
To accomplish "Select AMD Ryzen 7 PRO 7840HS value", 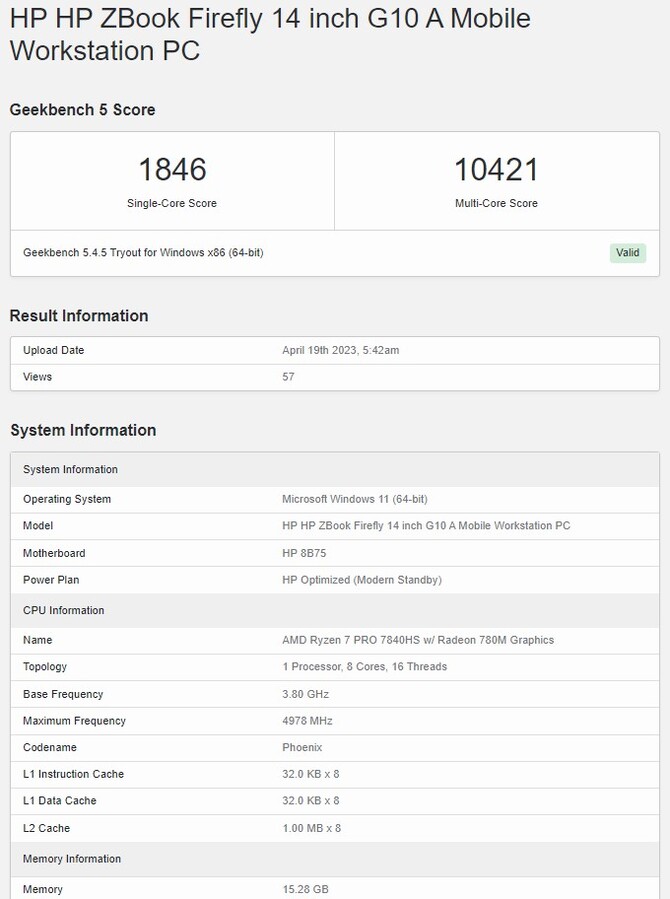I will 418,640.
